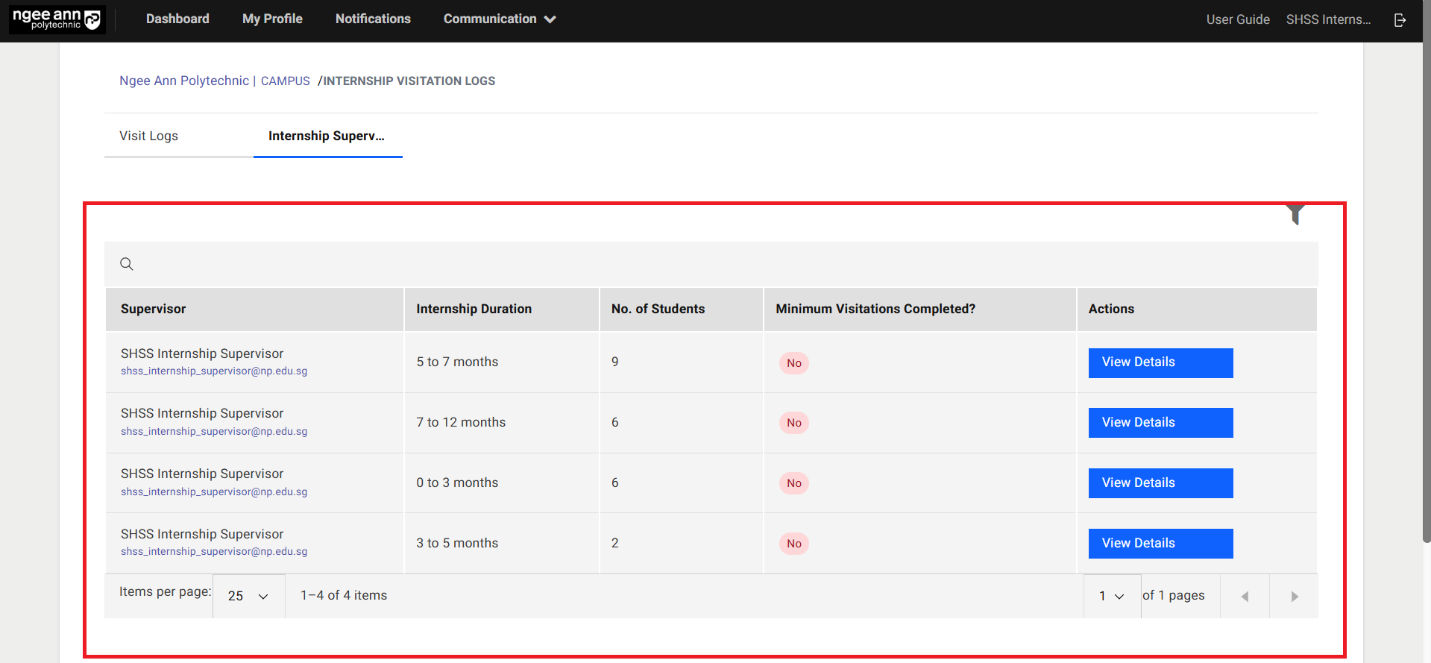
Task: Click the filter funnel icon
Action: pyautogui.click(x=1295, y=214)
